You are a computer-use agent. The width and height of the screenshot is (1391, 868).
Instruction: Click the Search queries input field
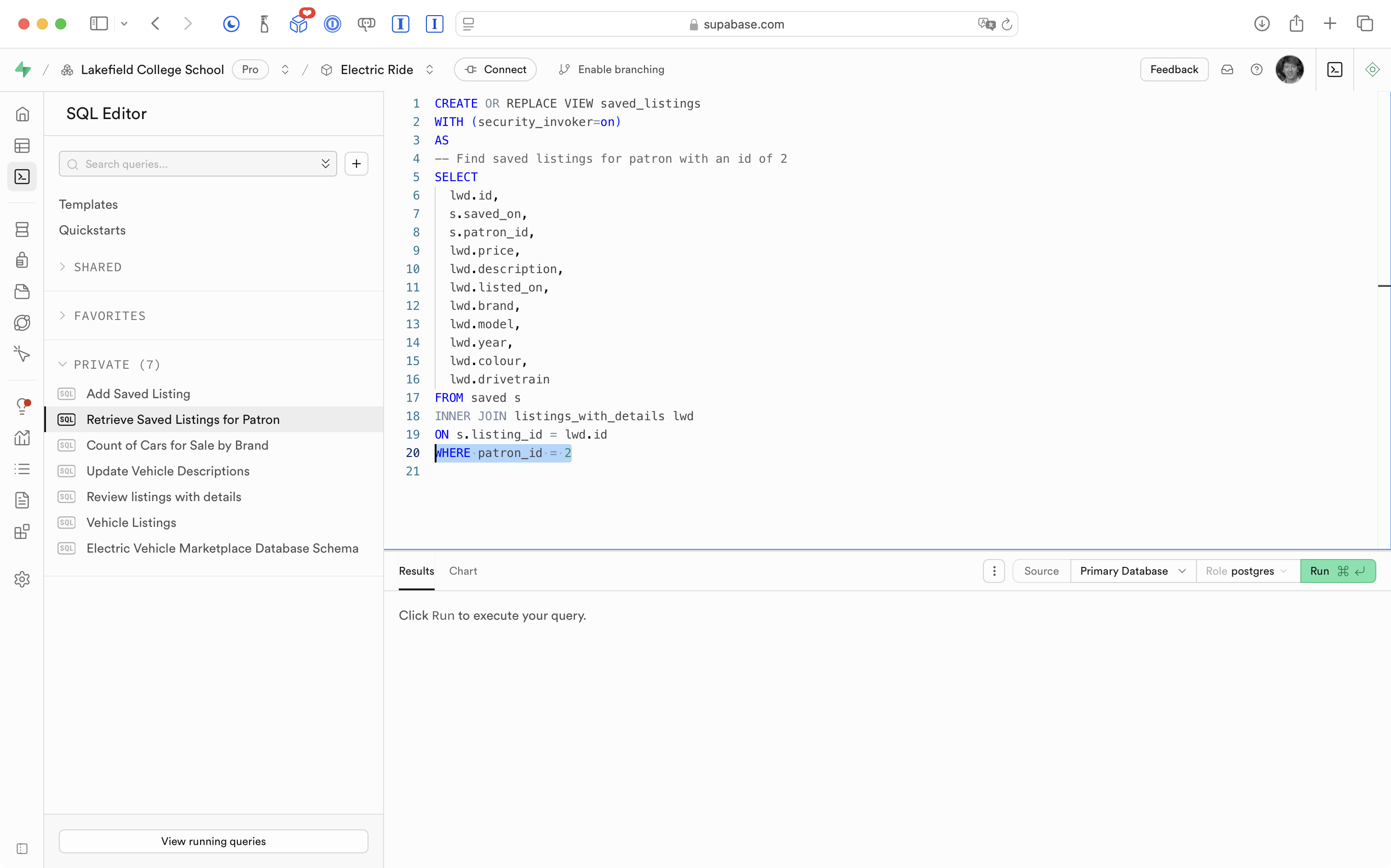tap(195, 164)
